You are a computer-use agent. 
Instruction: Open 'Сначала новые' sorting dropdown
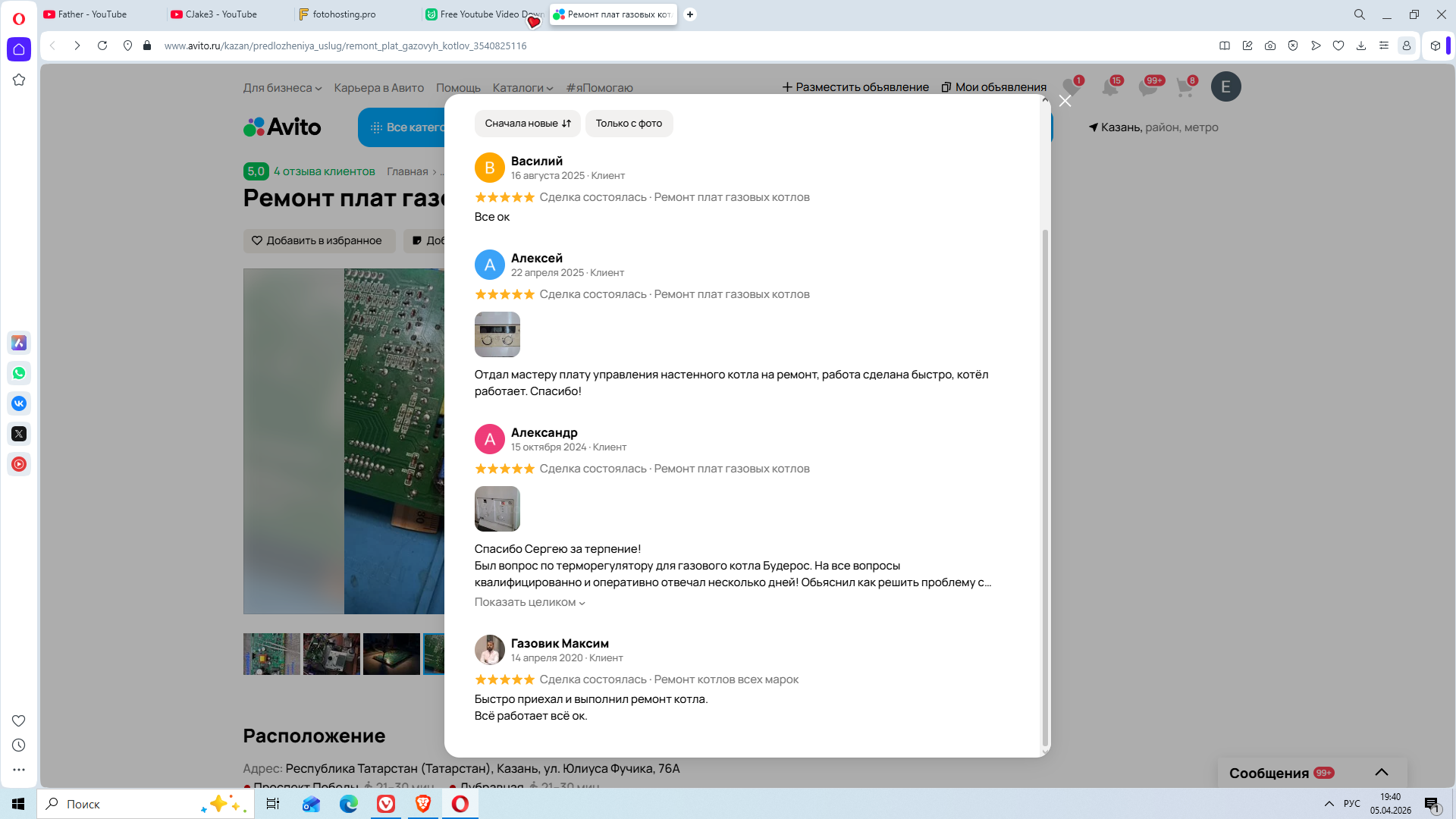click(x=527, y=124)
